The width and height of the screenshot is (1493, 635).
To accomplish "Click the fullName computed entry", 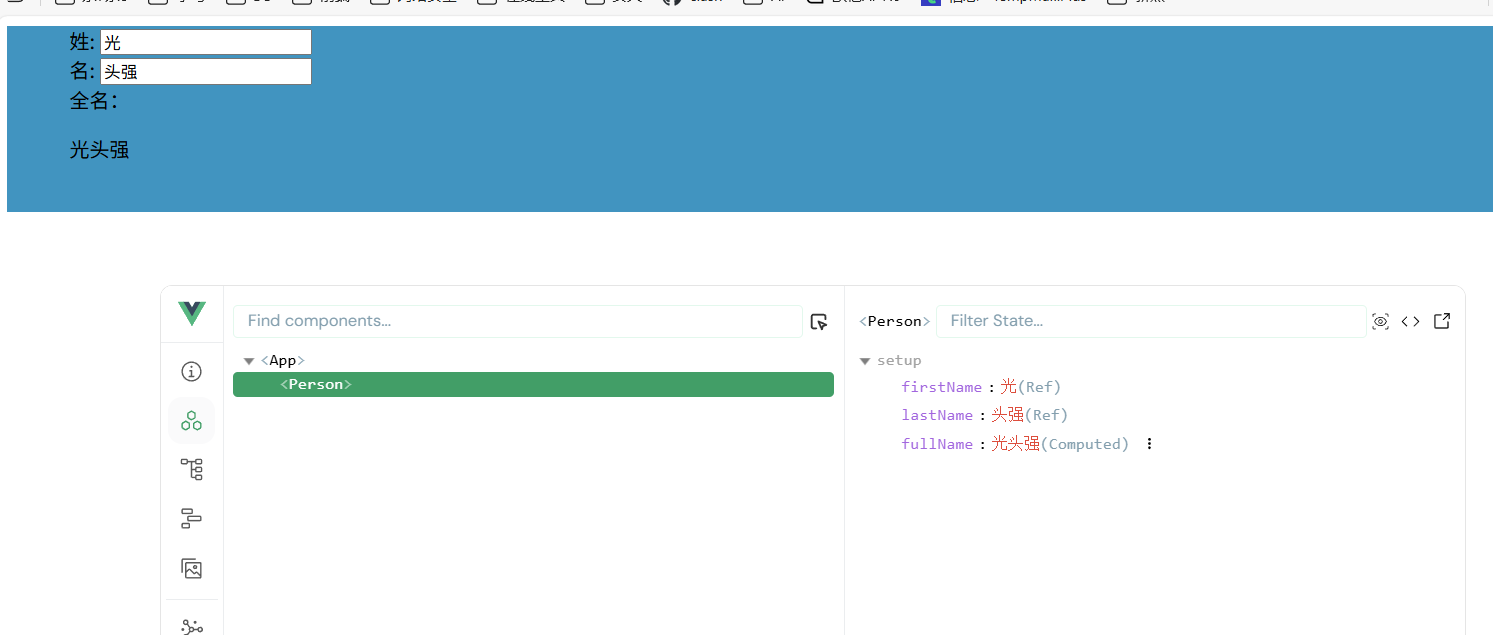I will click(1015, 444).
